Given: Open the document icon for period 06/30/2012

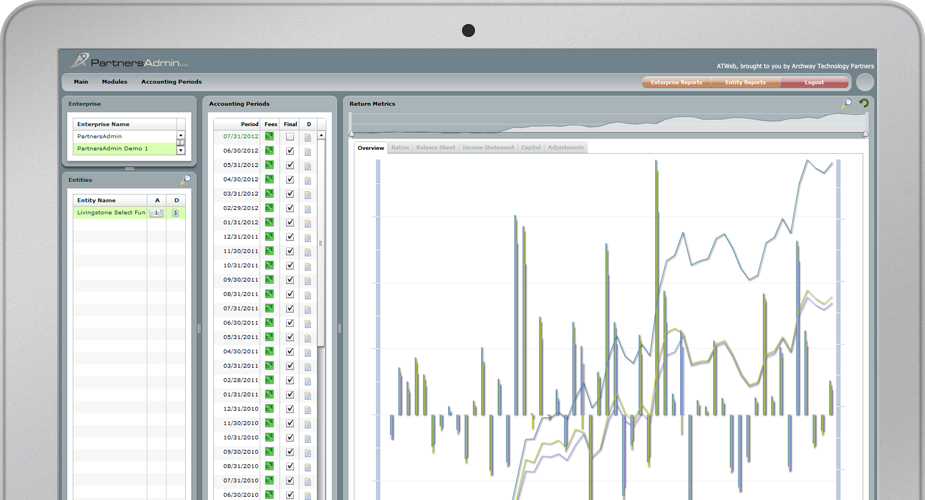Looking at the screenshot, I should 308,151.
